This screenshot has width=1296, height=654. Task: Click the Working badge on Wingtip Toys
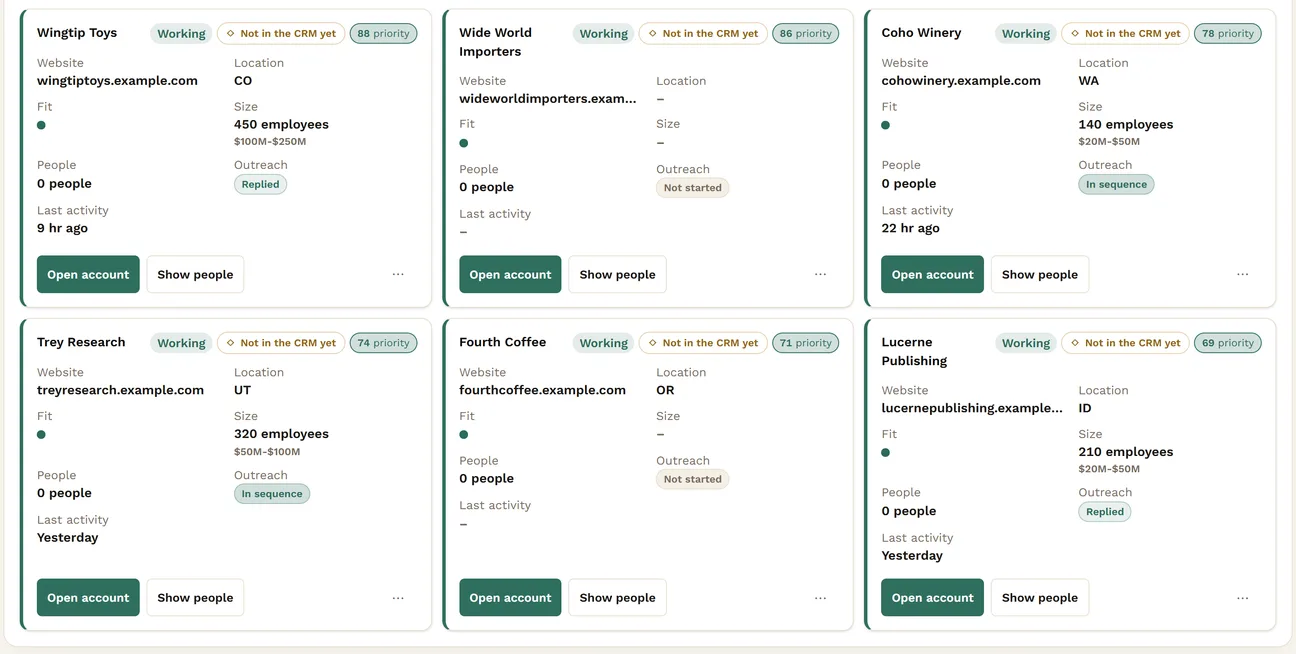[x=181, y=33]
